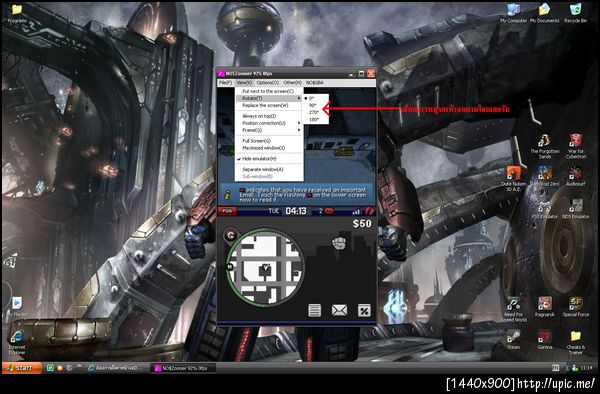Click the green info icon in message box
This screenshot has width=600, height=394.
tap(228, 194)
